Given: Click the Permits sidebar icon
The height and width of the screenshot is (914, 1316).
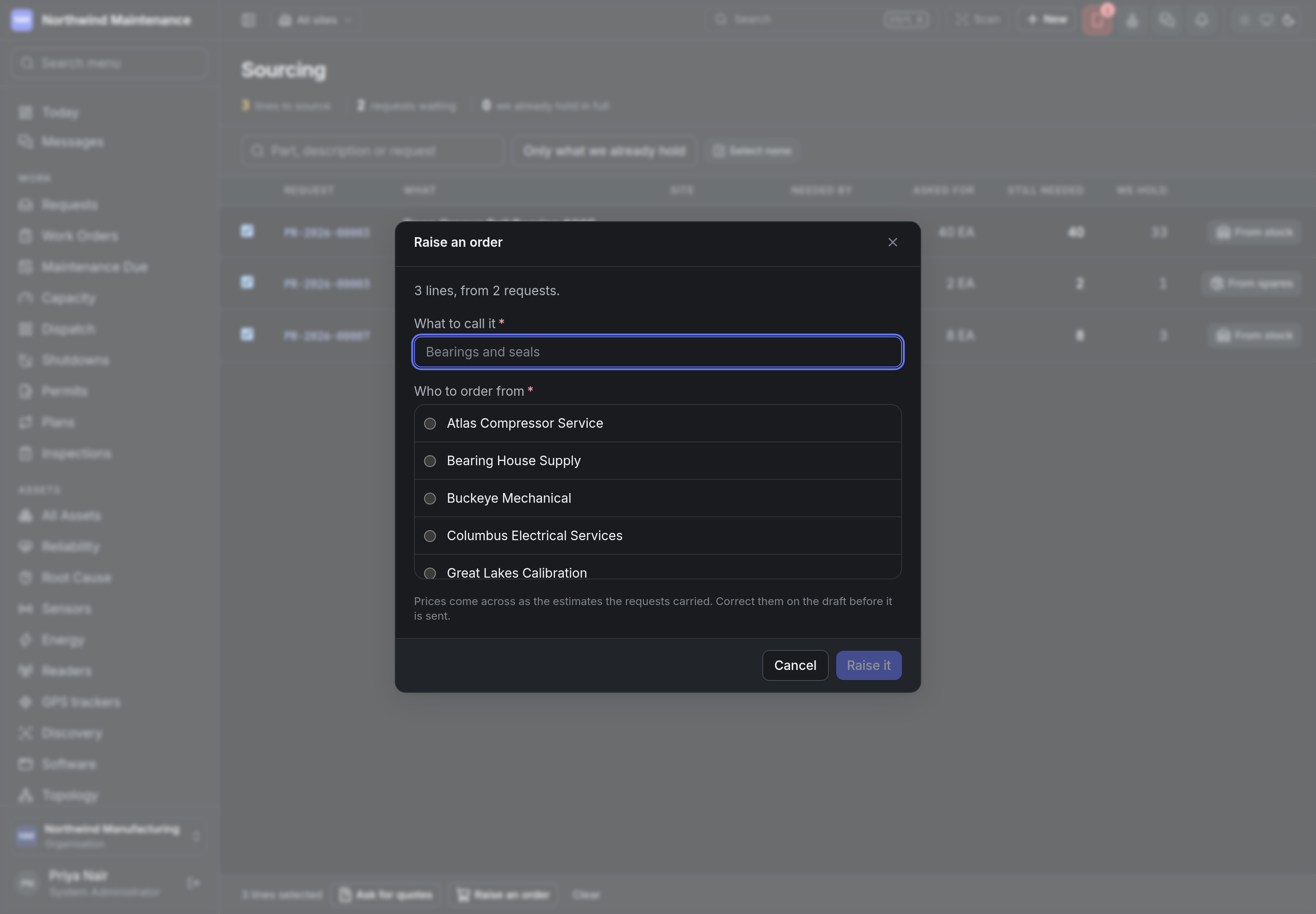Looking at the screenshot, I should click(25, 391).
